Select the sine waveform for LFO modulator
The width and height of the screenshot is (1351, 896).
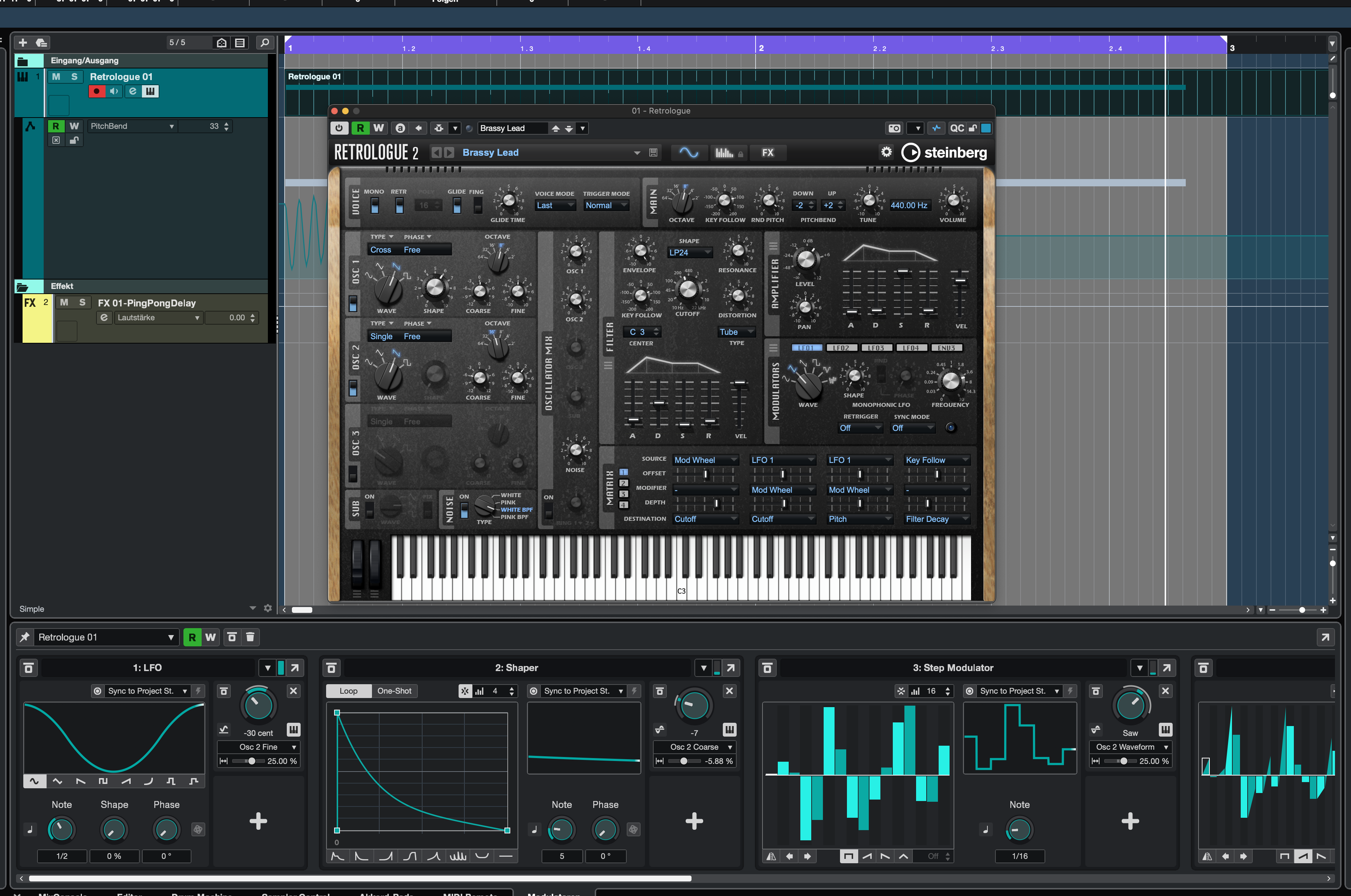tap(34, 781)
